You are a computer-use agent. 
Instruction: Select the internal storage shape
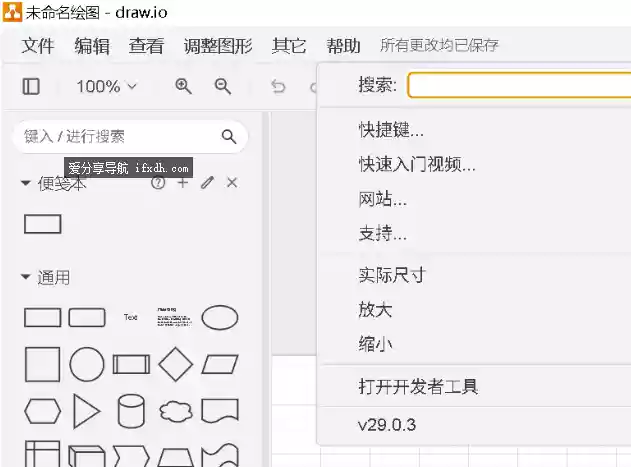click(43, 454)
